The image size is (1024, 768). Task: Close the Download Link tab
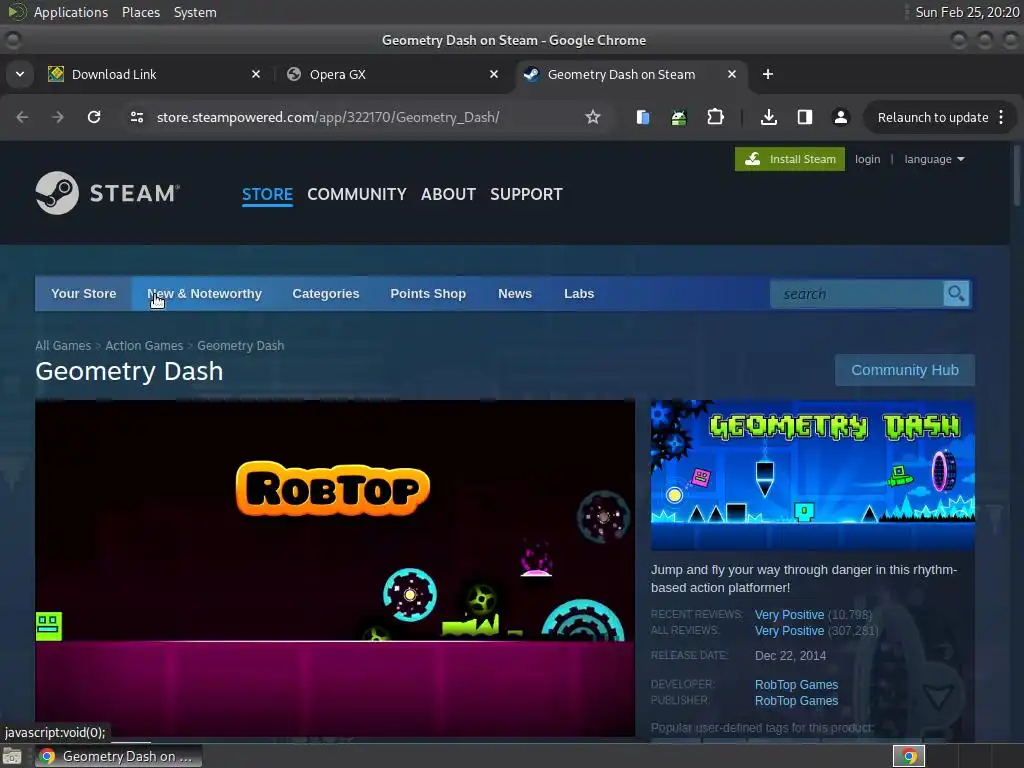pyautogui.click(x=256, y=74)
